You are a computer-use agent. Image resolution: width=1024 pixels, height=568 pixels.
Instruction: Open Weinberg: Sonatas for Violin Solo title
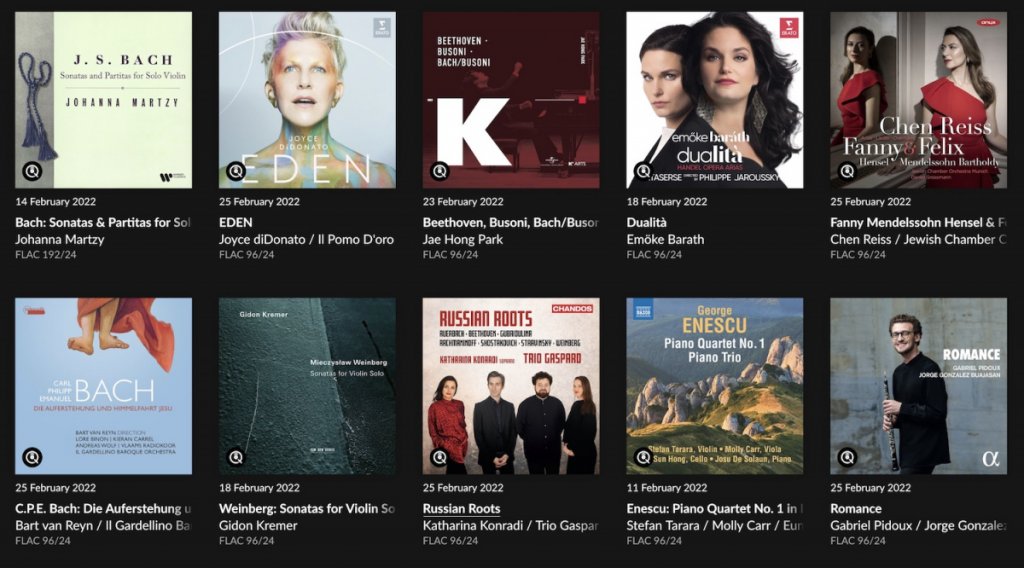[307, 509]
